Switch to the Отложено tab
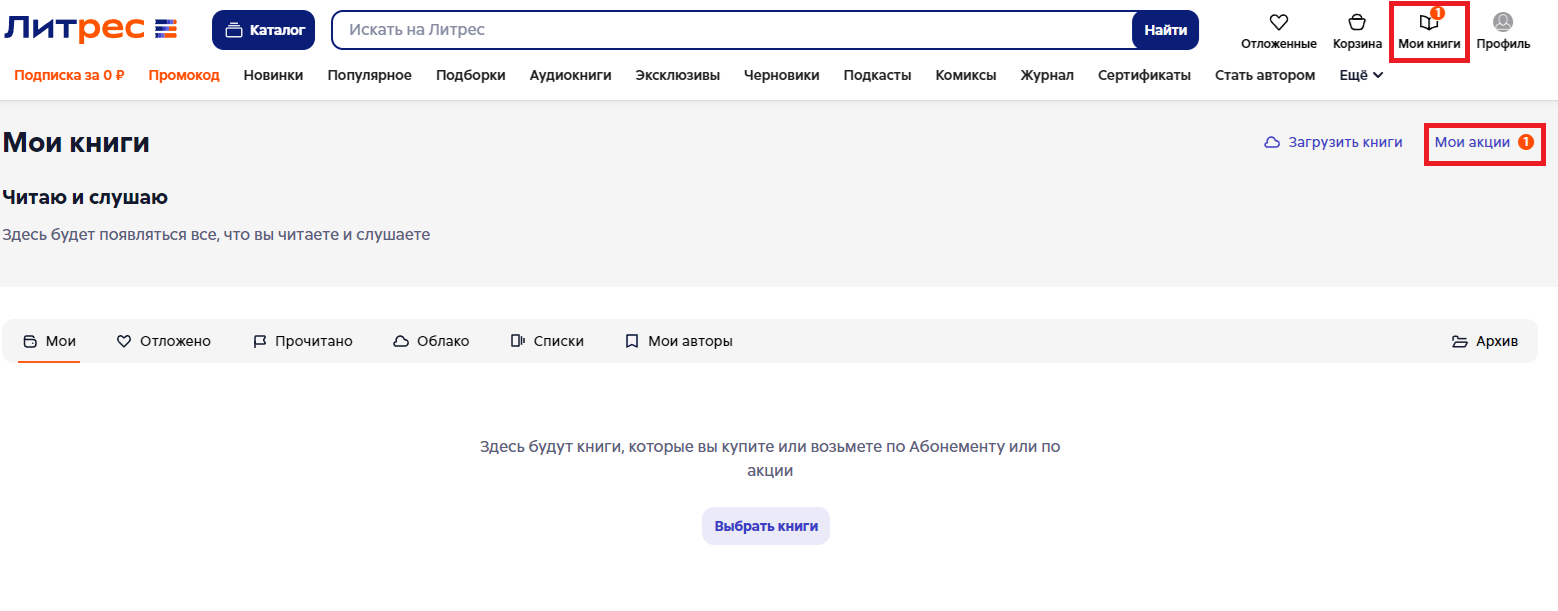This screenshot has height=611, width=1558. [164, 341]
